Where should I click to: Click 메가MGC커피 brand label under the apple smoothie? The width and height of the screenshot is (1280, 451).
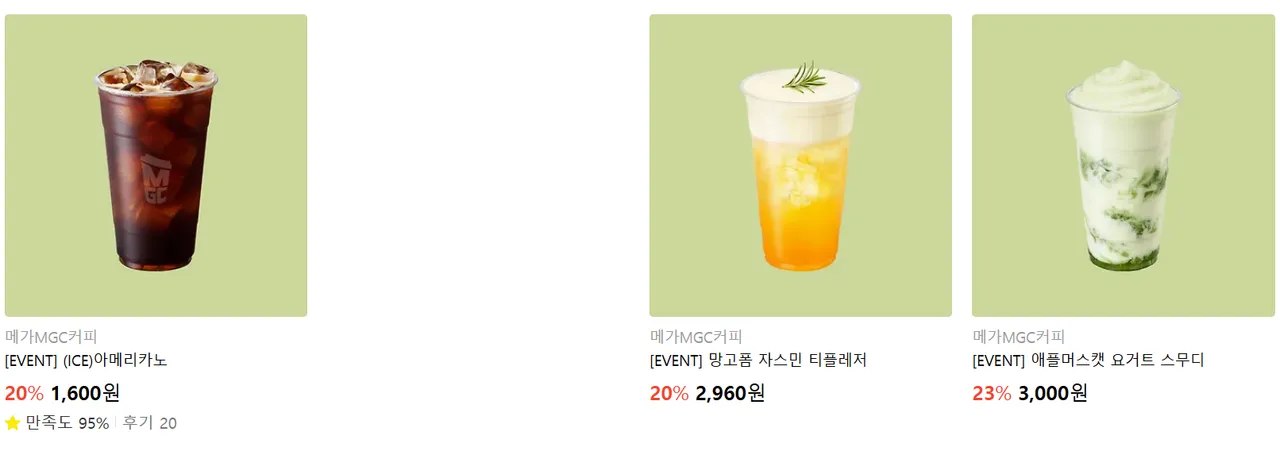pyautogui.click(x=1019, y=337)
